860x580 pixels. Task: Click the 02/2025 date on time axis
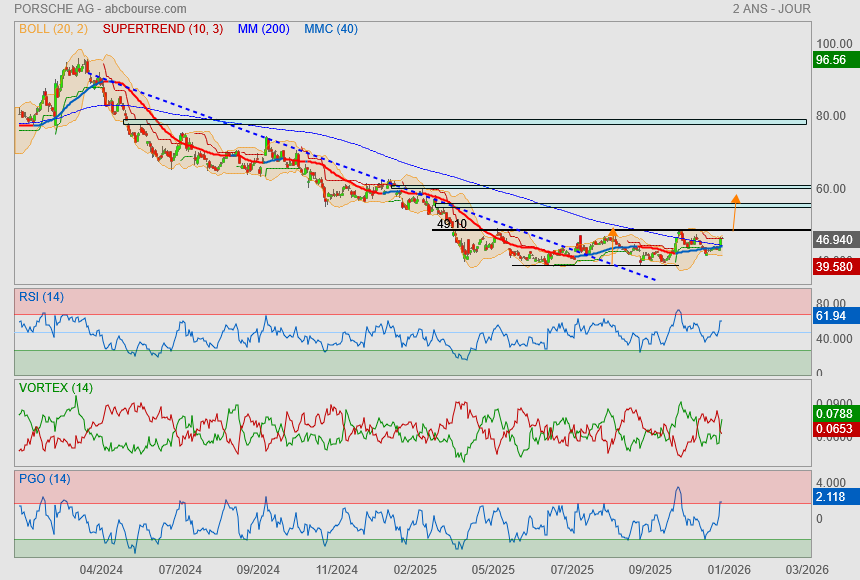click(x=414, y=570)
